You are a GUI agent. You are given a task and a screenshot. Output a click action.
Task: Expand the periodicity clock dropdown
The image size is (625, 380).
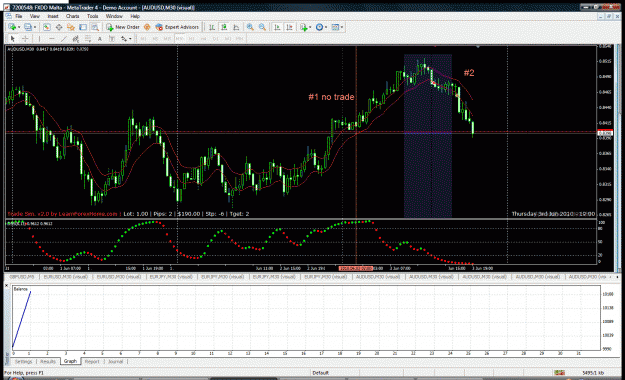[326, 27]
